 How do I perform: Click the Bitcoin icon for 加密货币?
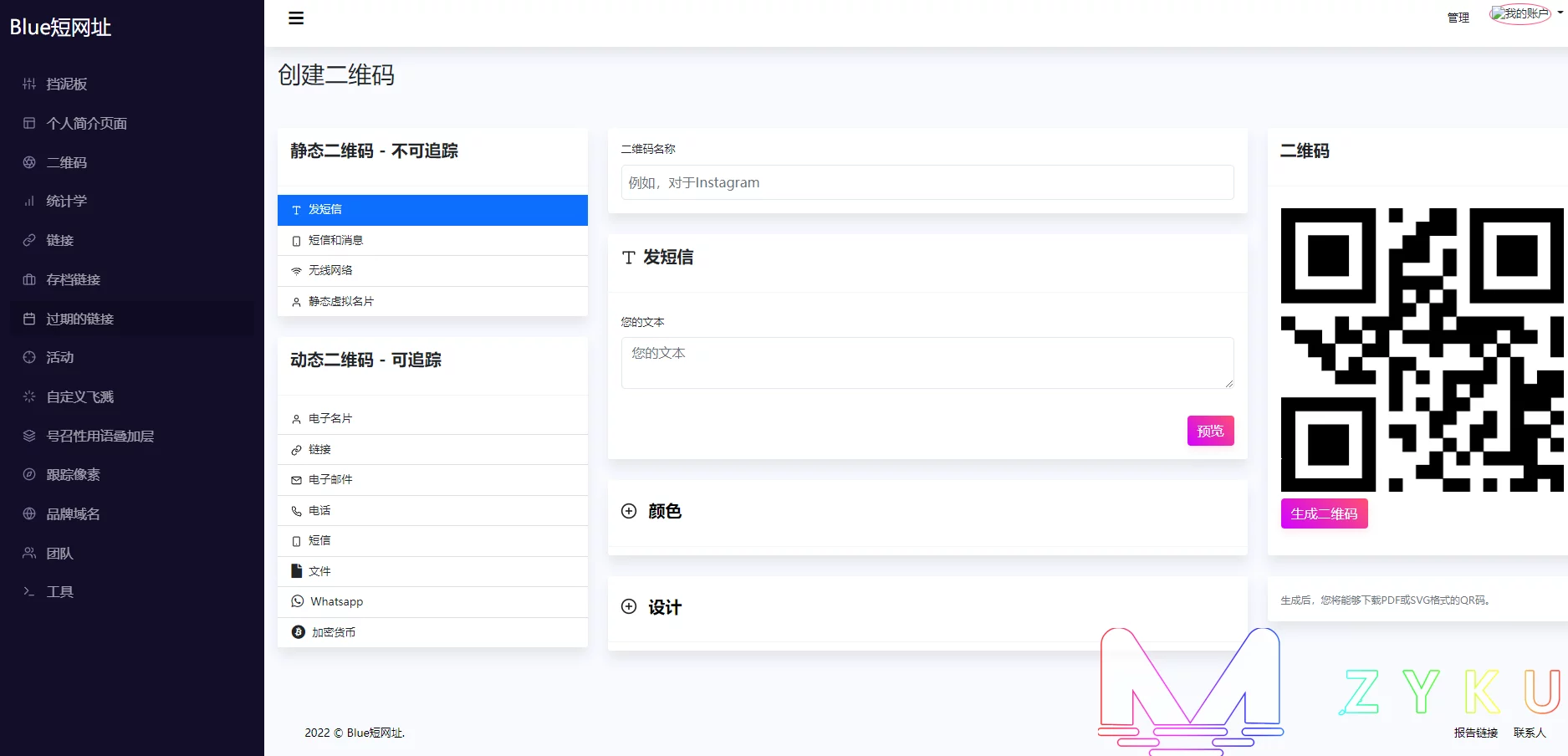(x=298, y=632)
